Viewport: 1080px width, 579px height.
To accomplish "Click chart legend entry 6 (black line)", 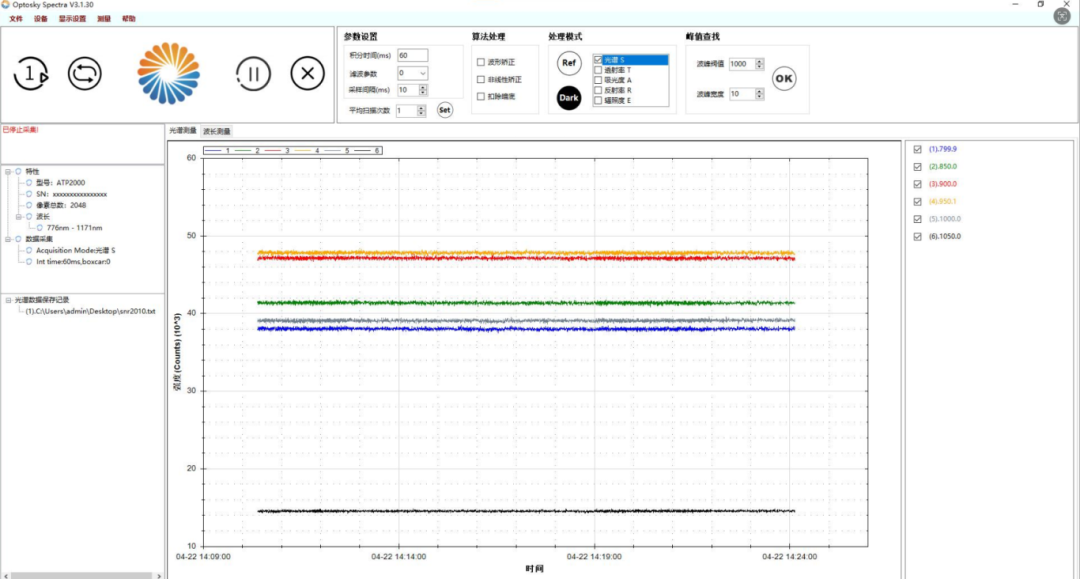I will point(367,150).
